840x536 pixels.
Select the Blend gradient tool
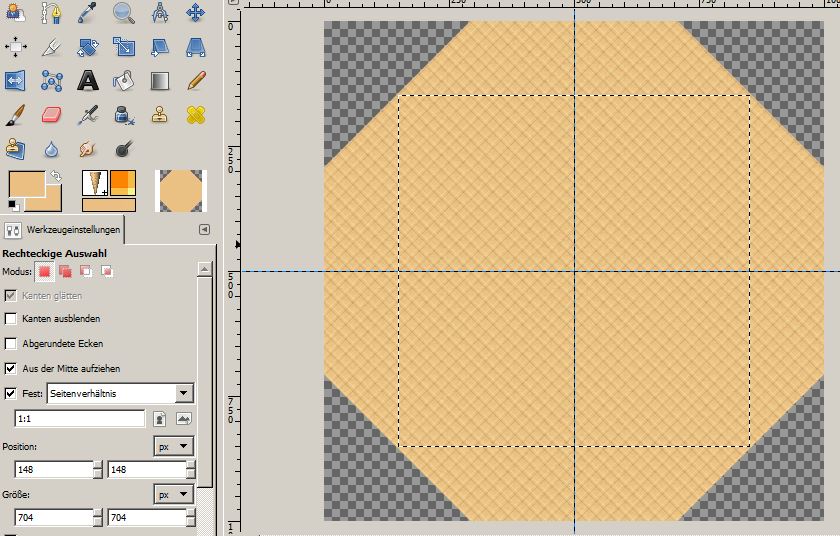[160, 81]
